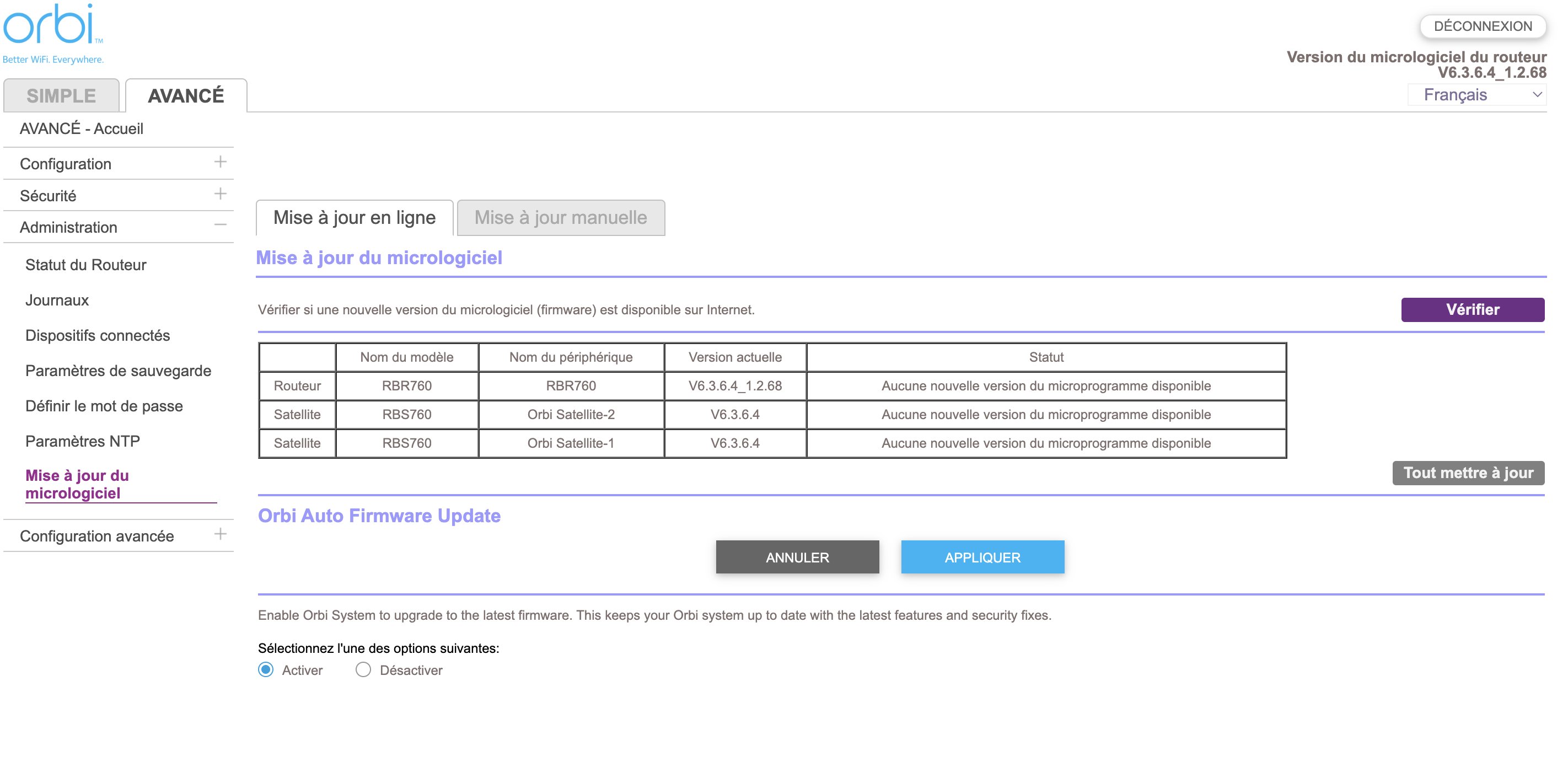
Task: Open the Mise à jour manuelle tab
Action: click(x=561, y=217)
